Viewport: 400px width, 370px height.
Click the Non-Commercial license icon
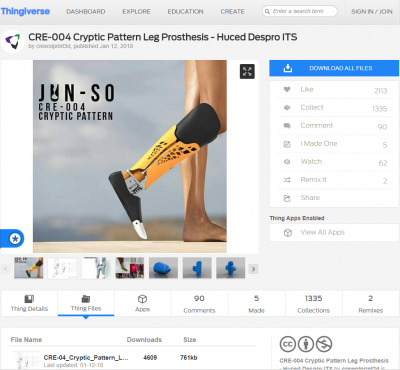point(324,344)
